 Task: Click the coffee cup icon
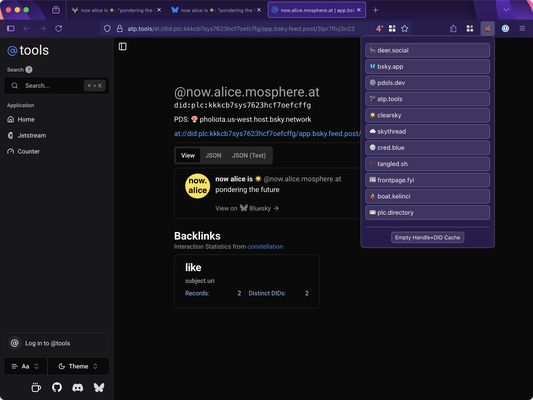tap(36, 387)
